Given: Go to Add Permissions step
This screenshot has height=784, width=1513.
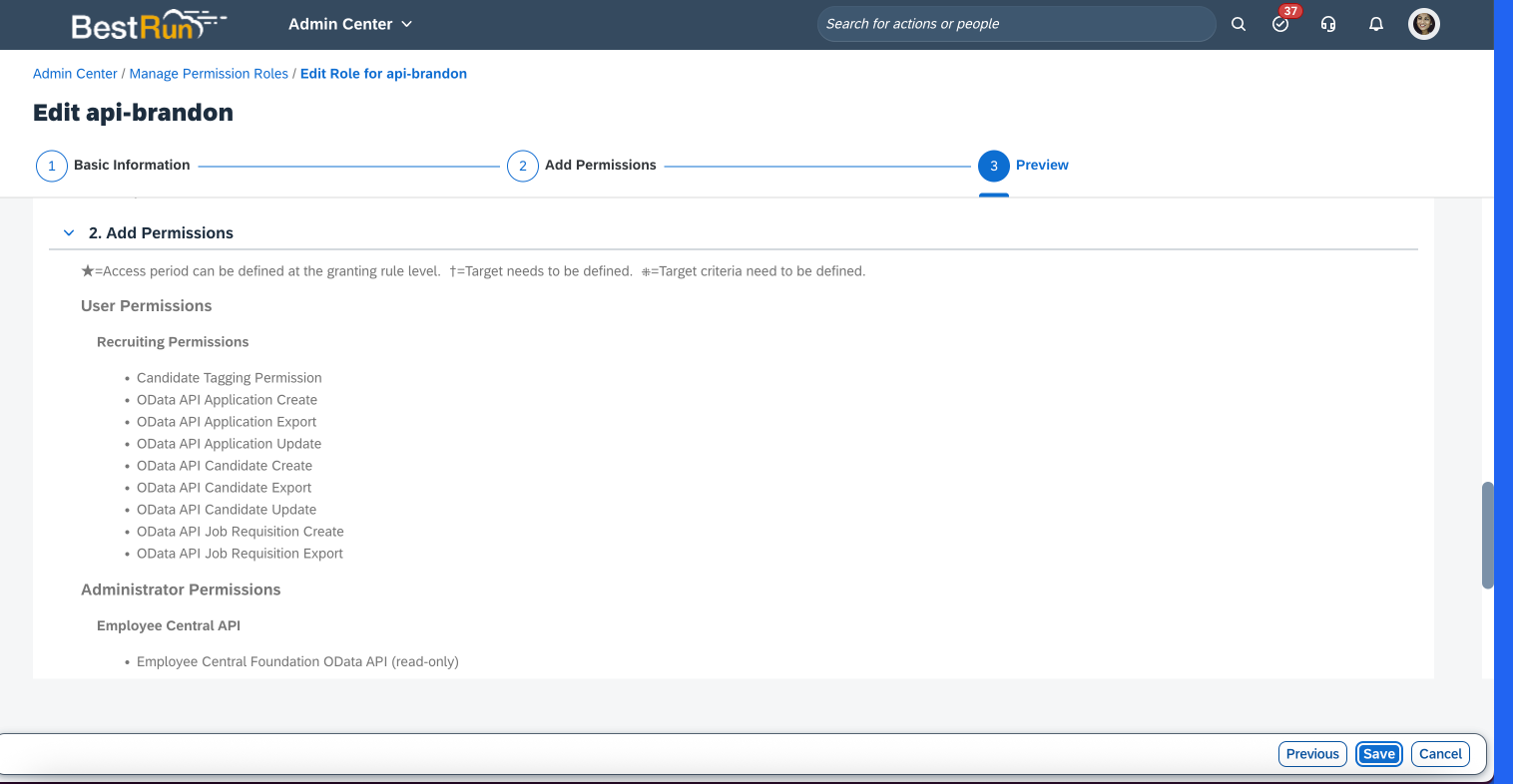Looking at the screenshot, I should click(x=601, y=166).
